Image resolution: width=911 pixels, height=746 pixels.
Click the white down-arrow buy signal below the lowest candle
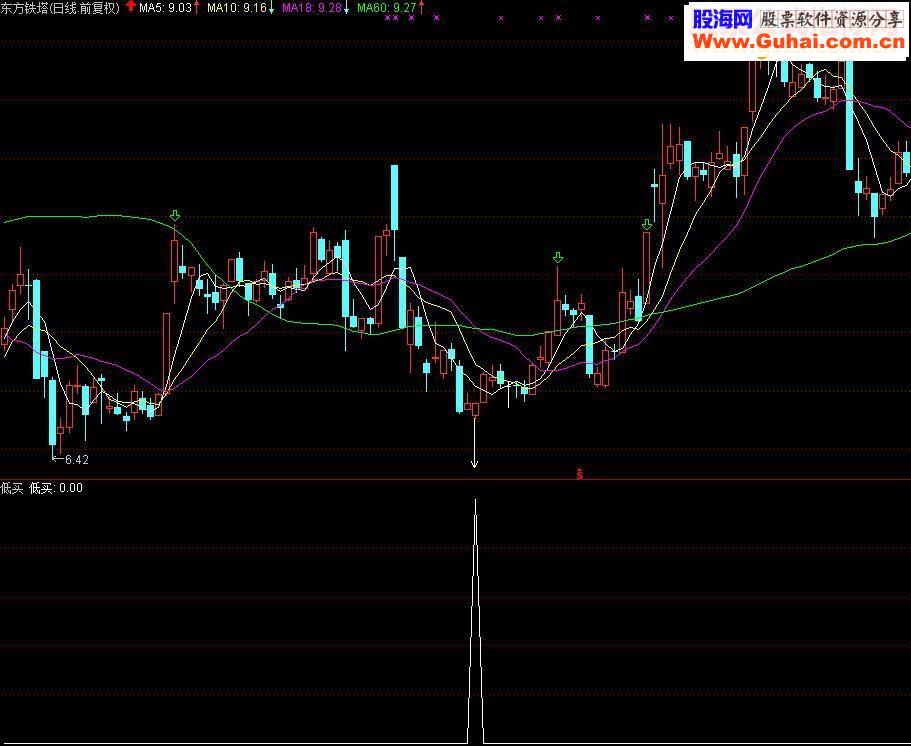(x=474, y=443)
